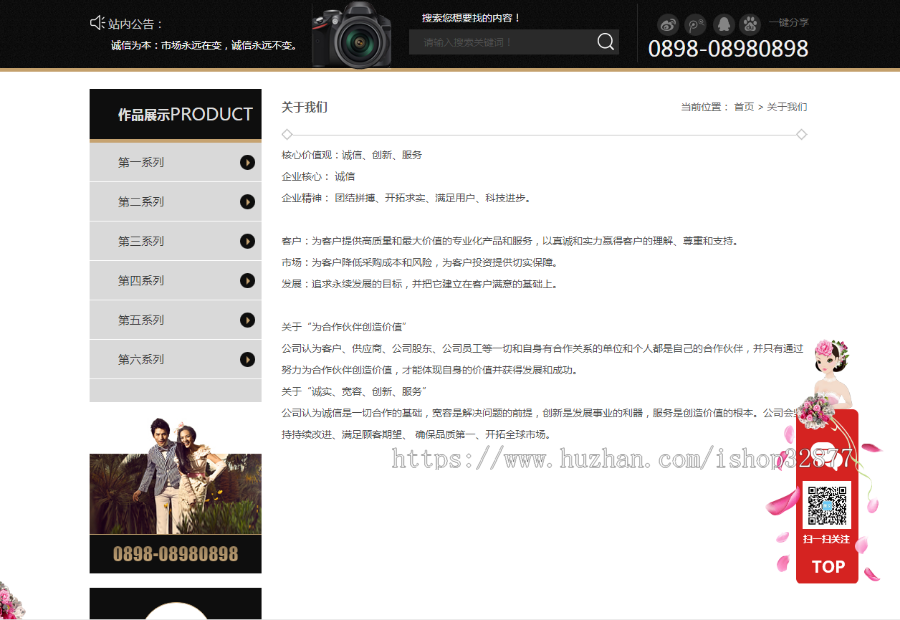Click the announcement text 诚信为本
This screenshot has height=620, width=900.
pyautogui.click(x=204, y=45)
